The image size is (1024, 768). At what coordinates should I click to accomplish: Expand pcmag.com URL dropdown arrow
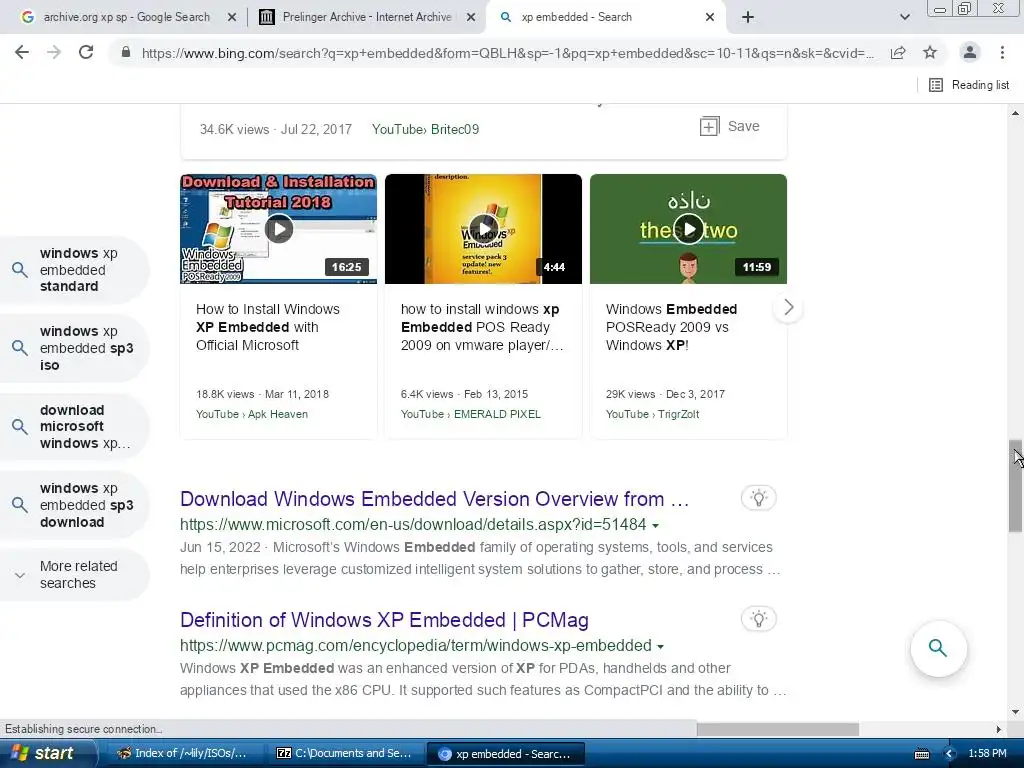point(660,647)
